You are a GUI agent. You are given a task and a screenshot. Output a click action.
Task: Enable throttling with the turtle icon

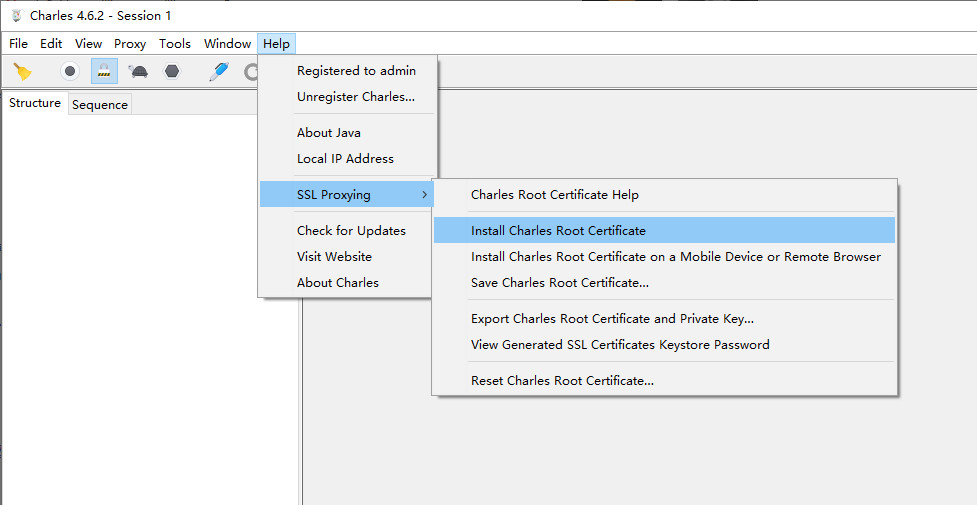138,72
